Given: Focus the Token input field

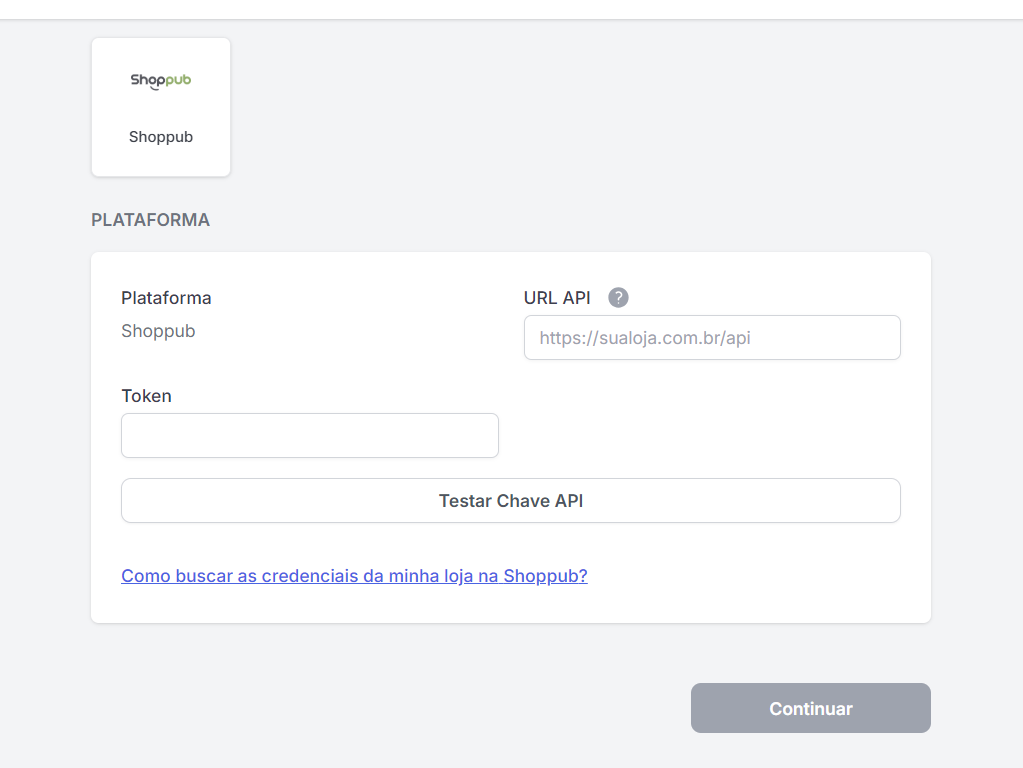Looking at the screenshot, I should point(310,435).
